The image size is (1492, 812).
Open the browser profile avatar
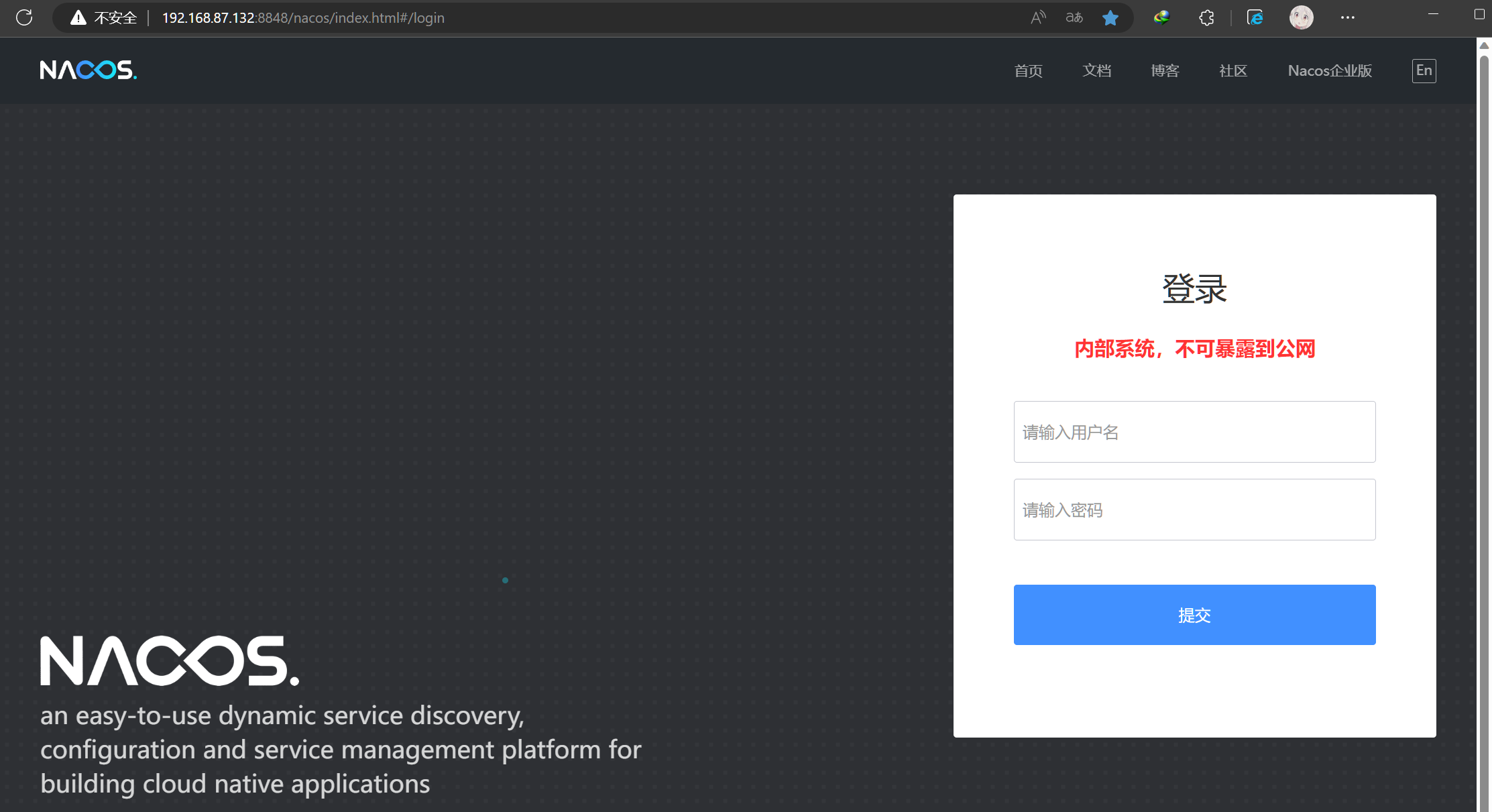[x=1301, y=17]
